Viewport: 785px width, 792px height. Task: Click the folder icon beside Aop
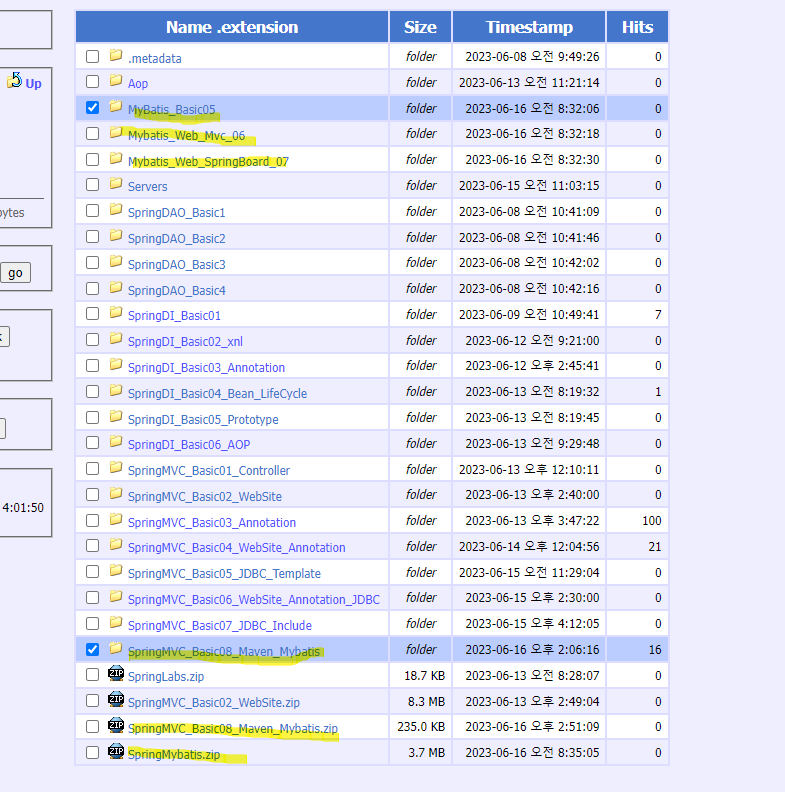pos(116,80)
